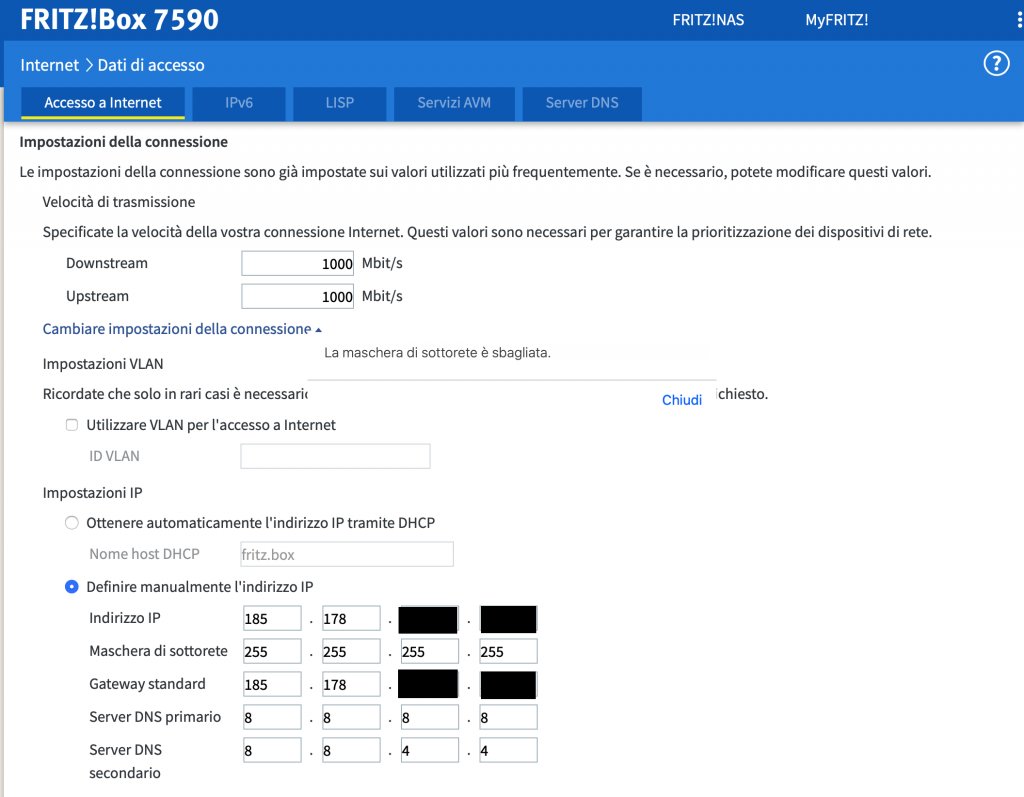Switch to the IPv6 tab
The image size is (1024, 797).
pos(239,103)
